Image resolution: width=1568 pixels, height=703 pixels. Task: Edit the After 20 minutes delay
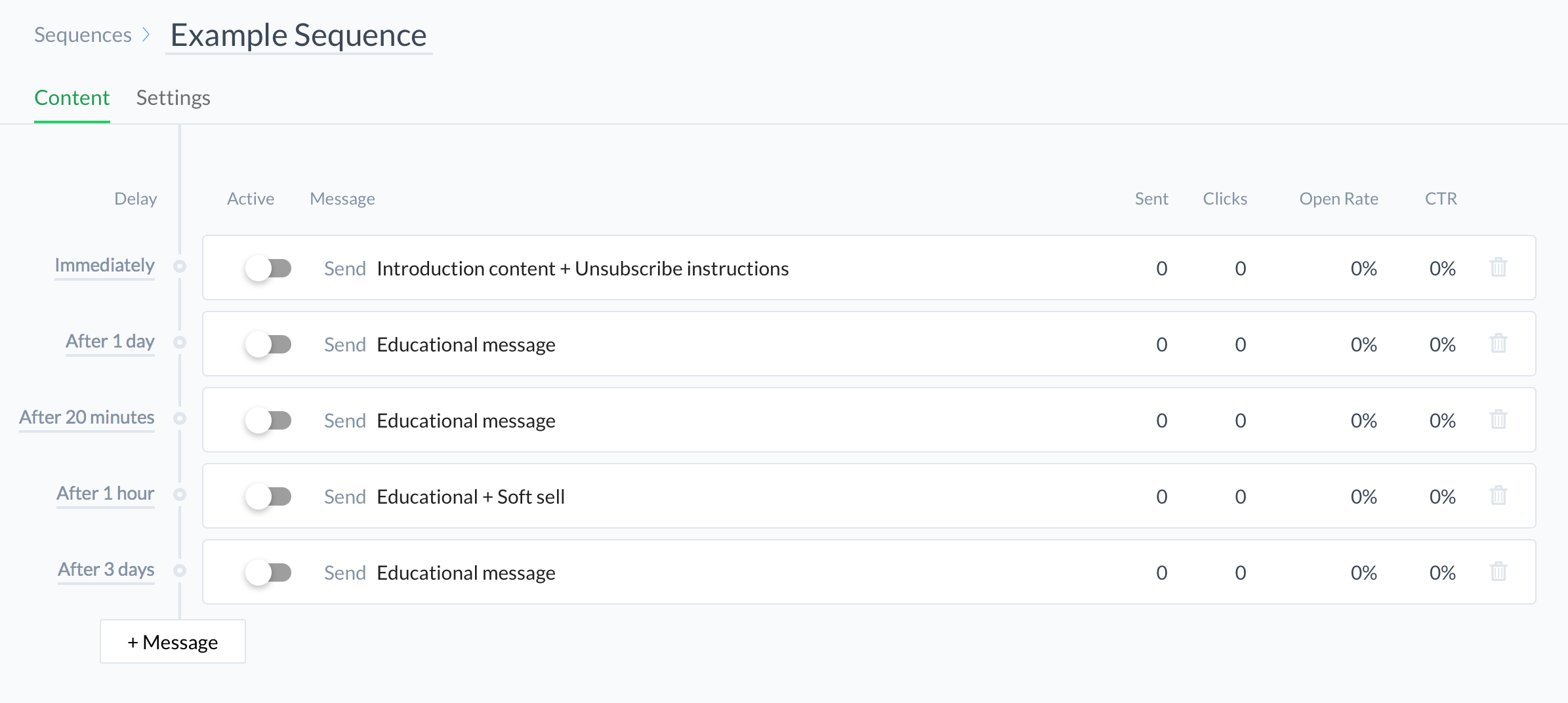coord(87,418)
